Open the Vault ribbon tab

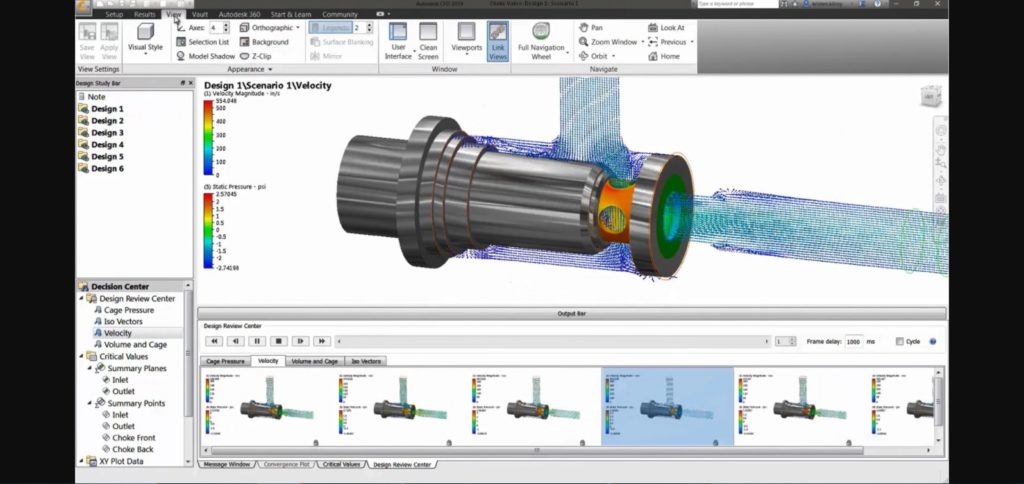(200, 14)
